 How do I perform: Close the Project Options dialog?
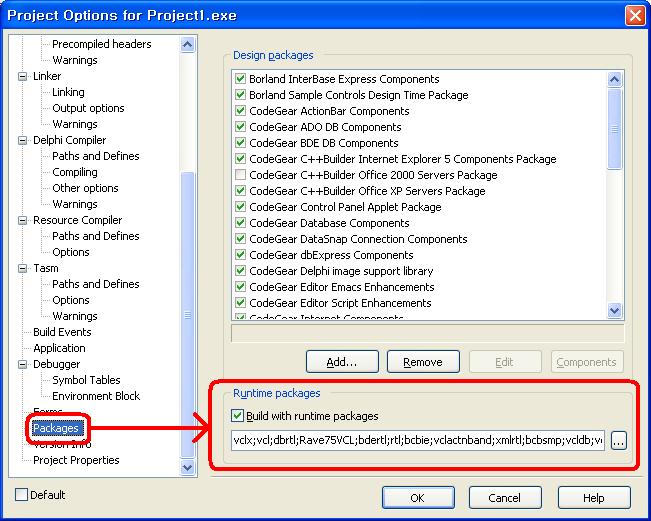click(634, 15)
